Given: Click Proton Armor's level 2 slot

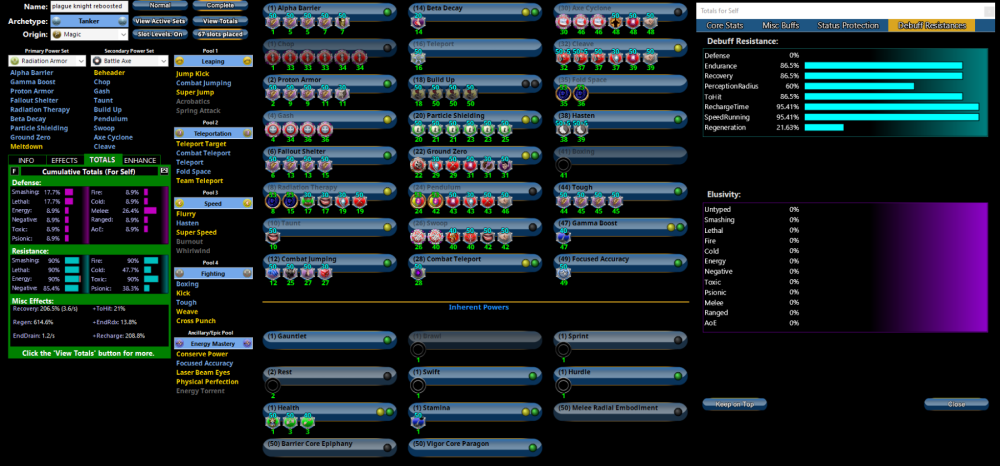Looking at the screenshot, I should (x=272, y=94).
